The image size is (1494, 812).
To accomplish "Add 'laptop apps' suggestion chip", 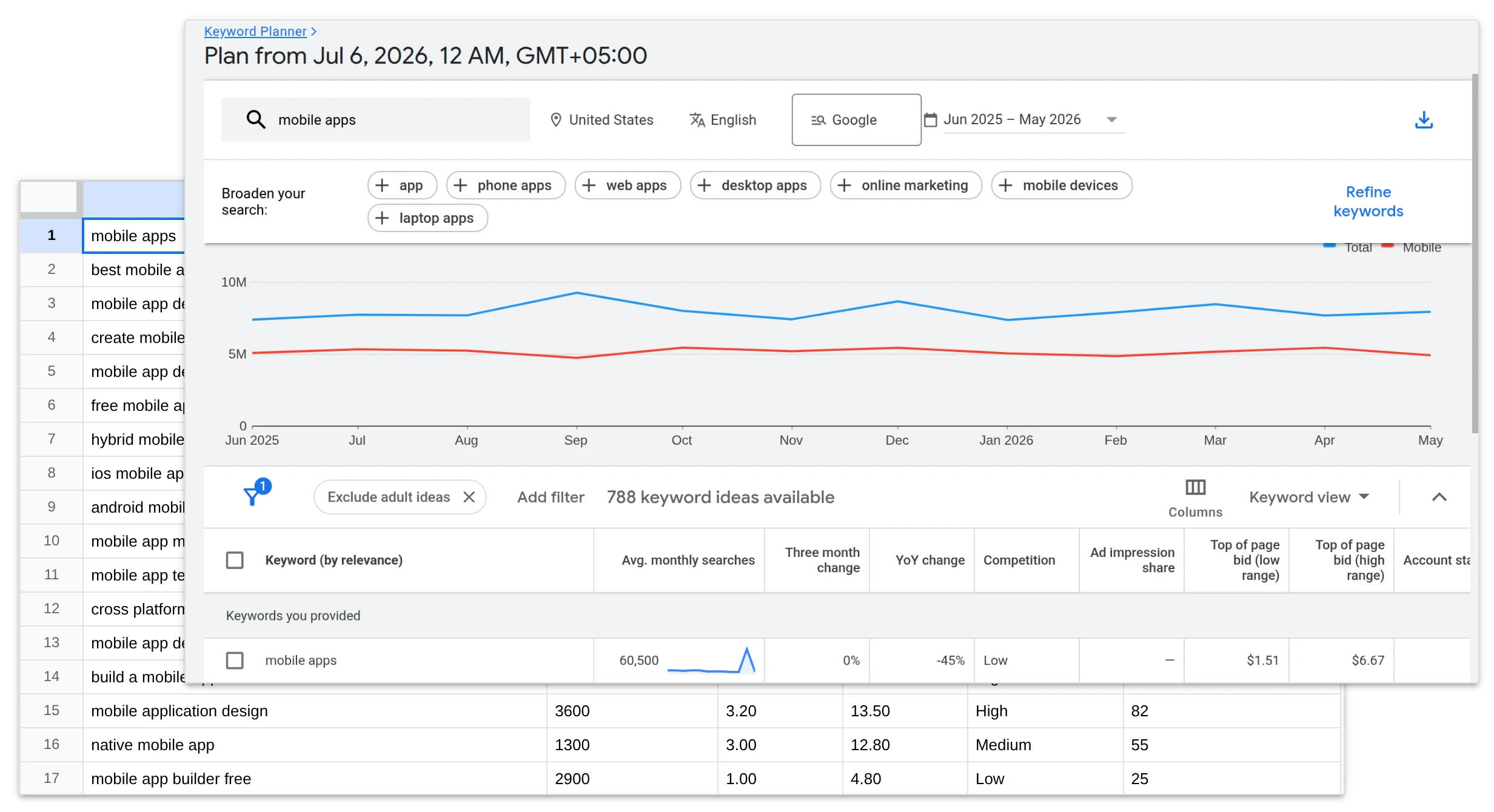I will click(427, 218).
